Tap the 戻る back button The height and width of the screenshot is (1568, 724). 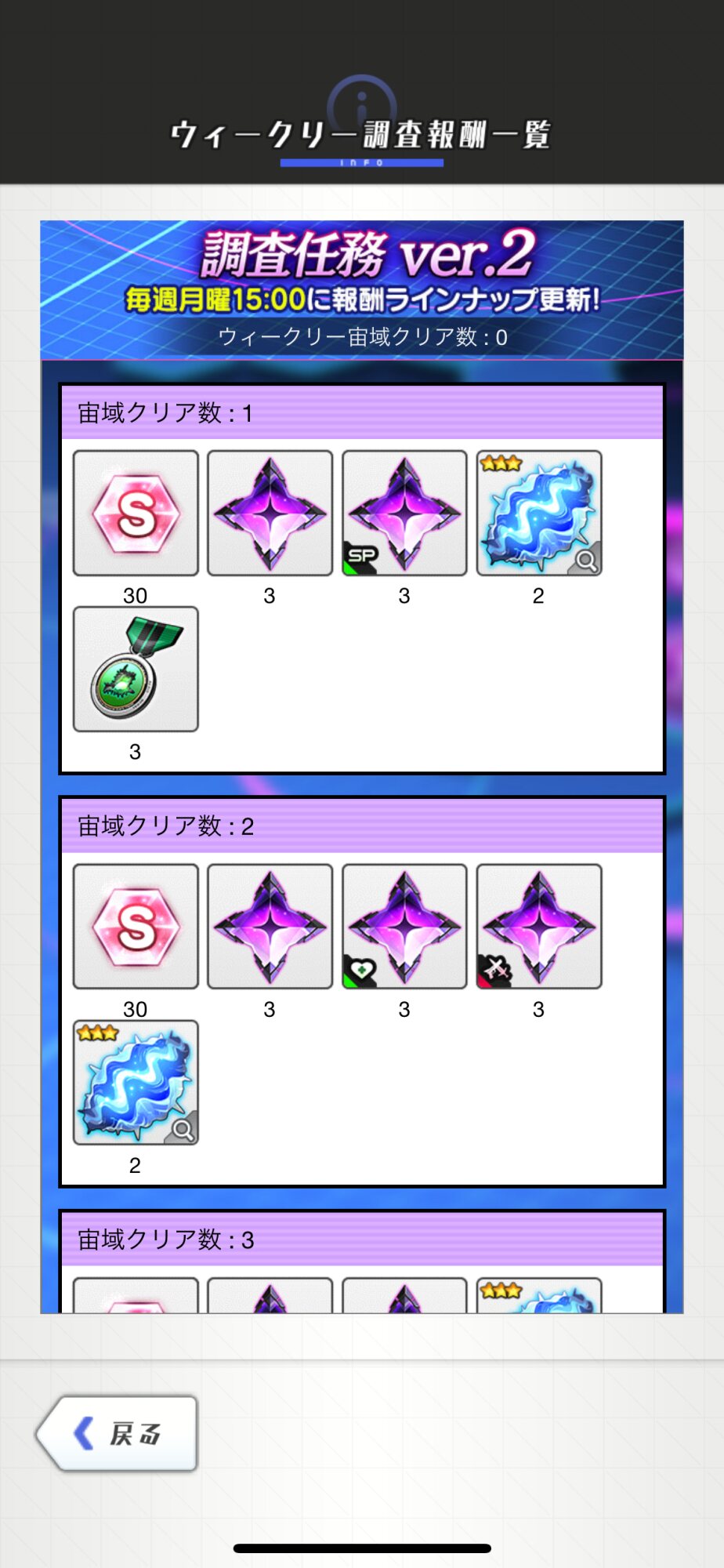tap(118, 1433)
